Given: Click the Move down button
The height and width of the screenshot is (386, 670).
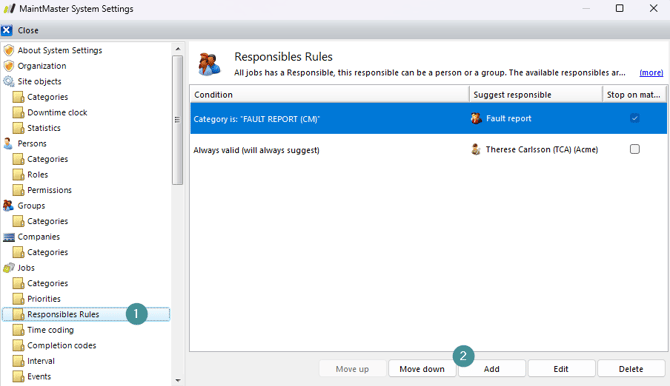Looking at the screenshot, I should pyautogui.click(x=422, y=369).
